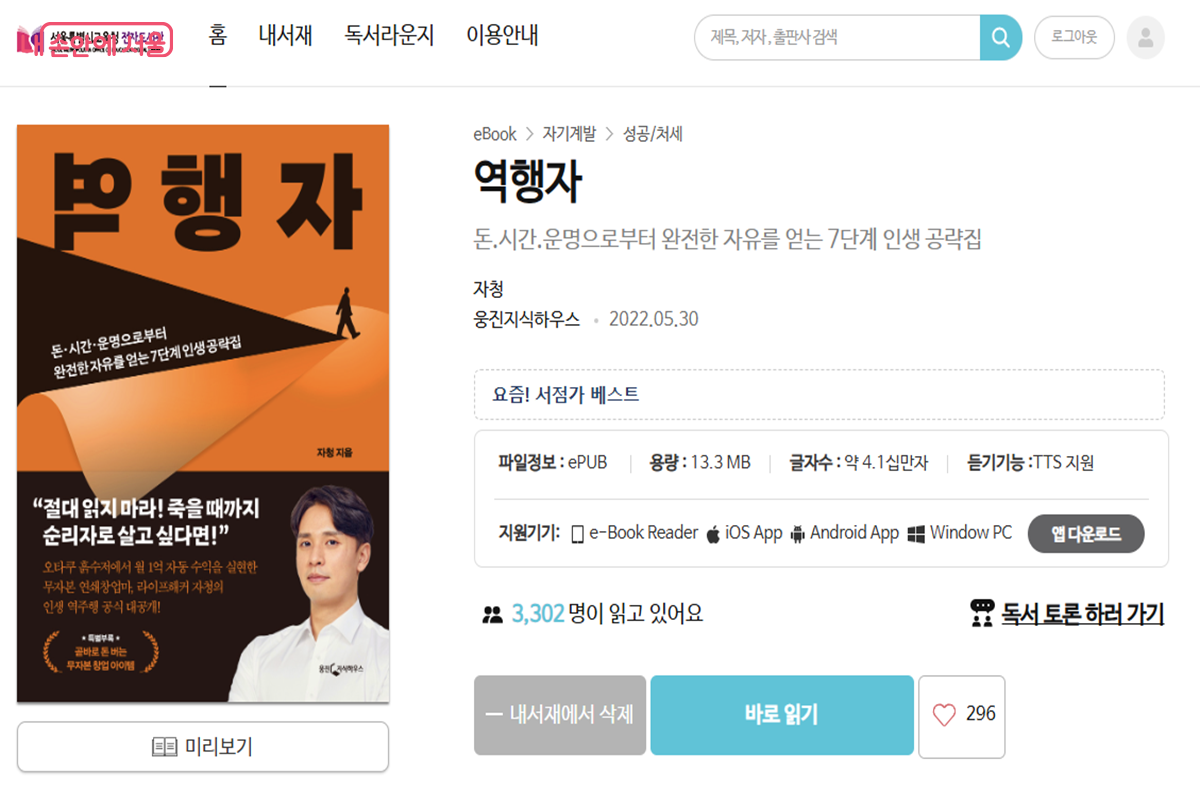This screenshot has width=1200, height=800.
Task: Select the 홈 tab
Action: point(218,36)
